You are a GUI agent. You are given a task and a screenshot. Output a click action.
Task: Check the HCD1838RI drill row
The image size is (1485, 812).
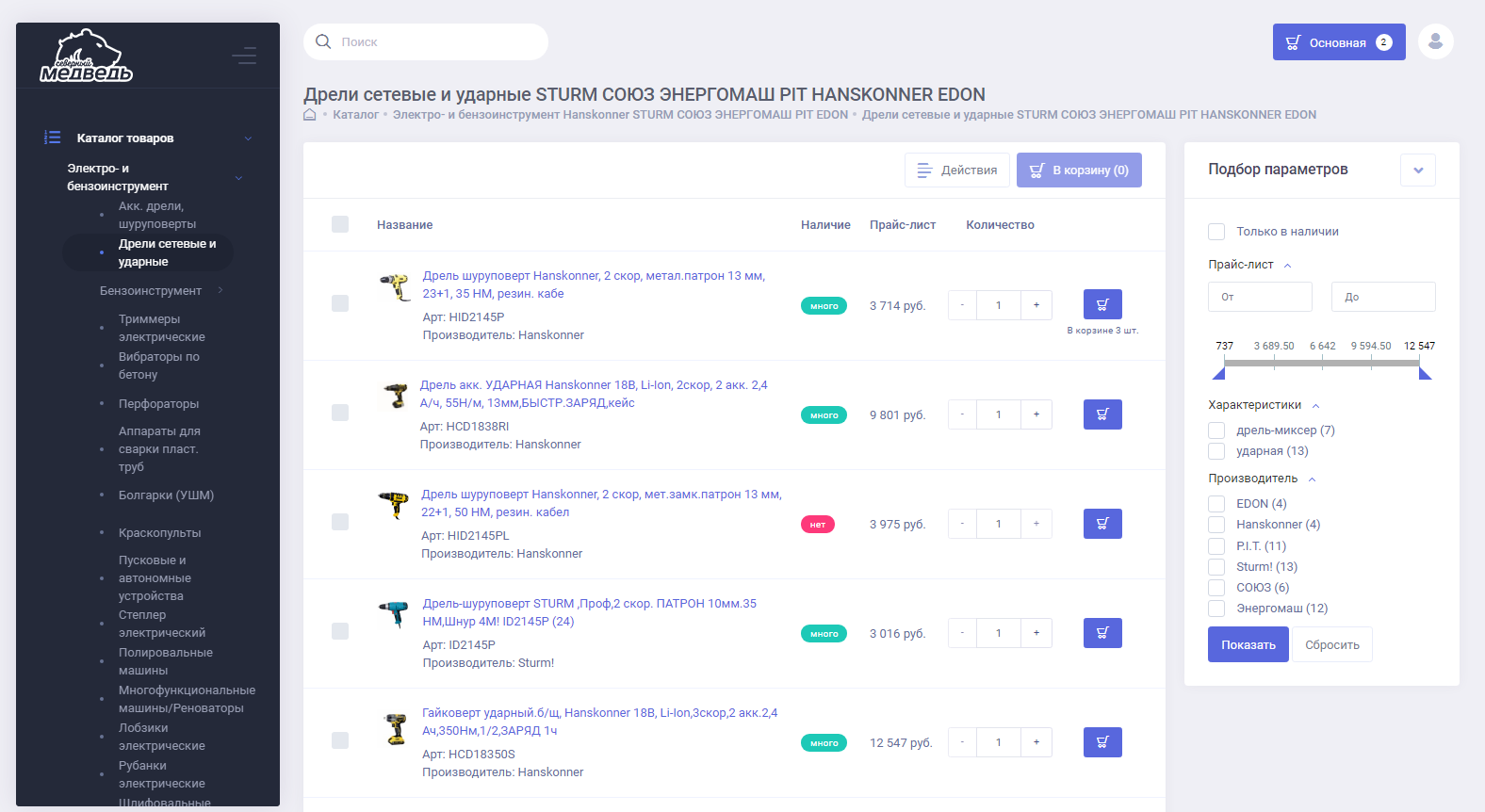pos(340,413)
